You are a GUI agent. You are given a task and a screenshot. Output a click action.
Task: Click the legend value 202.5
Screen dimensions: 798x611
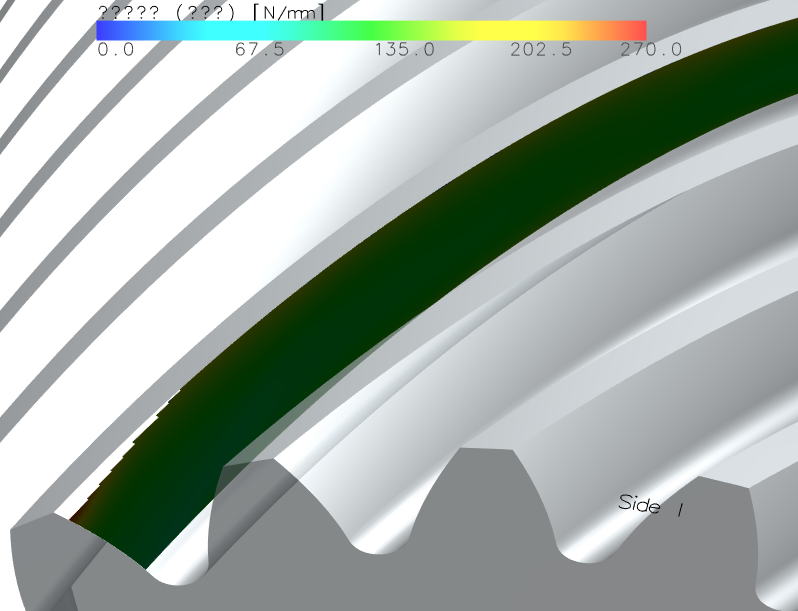pyautogui.click(x=541, y=49)
